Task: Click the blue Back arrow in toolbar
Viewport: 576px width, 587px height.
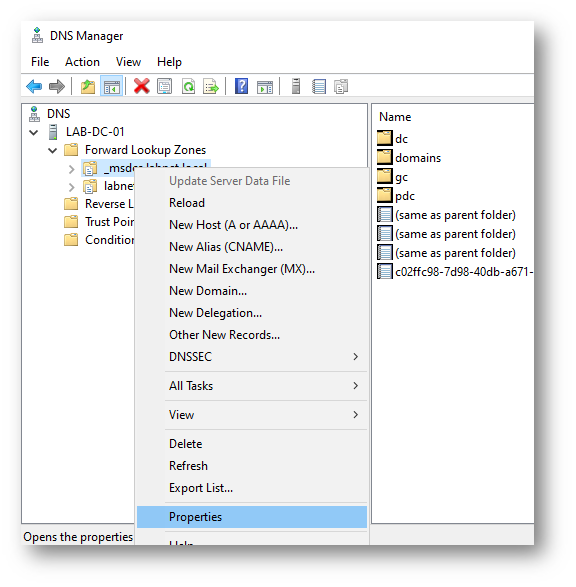Action: coord(34,86)
